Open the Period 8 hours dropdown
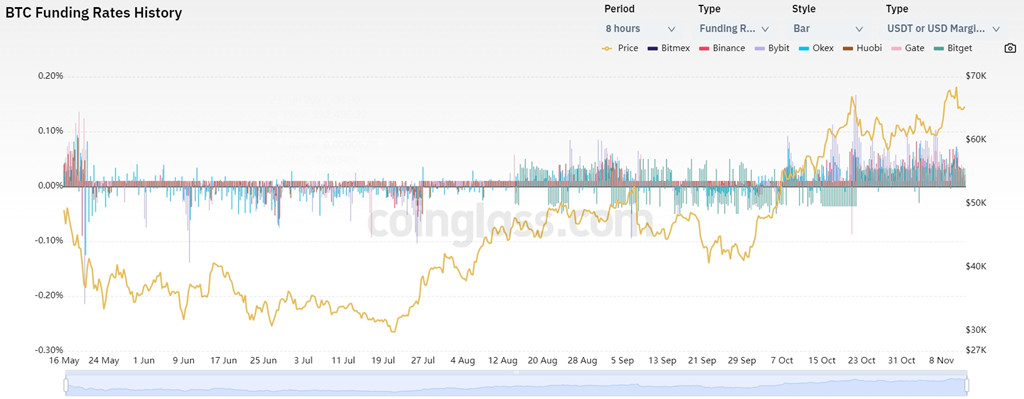 [641, 29]
